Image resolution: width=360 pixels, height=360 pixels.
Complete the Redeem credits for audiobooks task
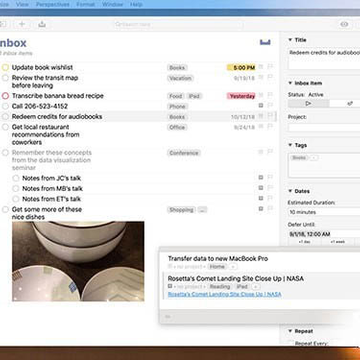tap(5, 117)
